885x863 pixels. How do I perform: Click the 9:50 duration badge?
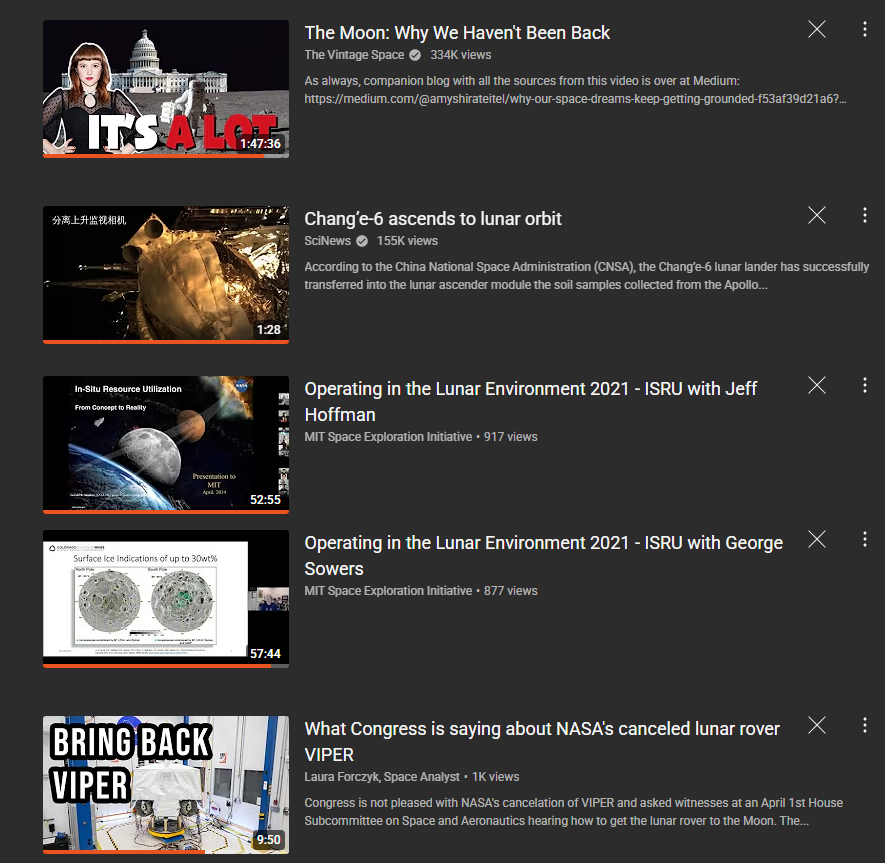pos(269,840)
